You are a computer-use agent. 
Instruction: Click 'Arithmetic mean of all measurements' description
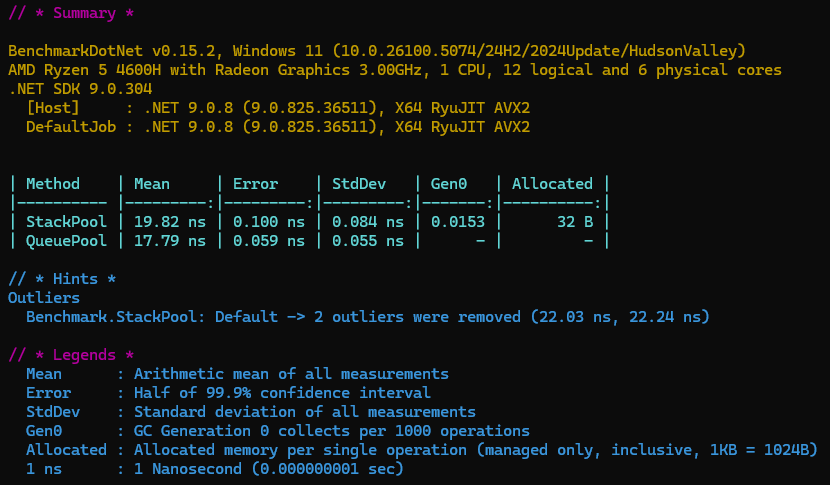pos(291,374)
